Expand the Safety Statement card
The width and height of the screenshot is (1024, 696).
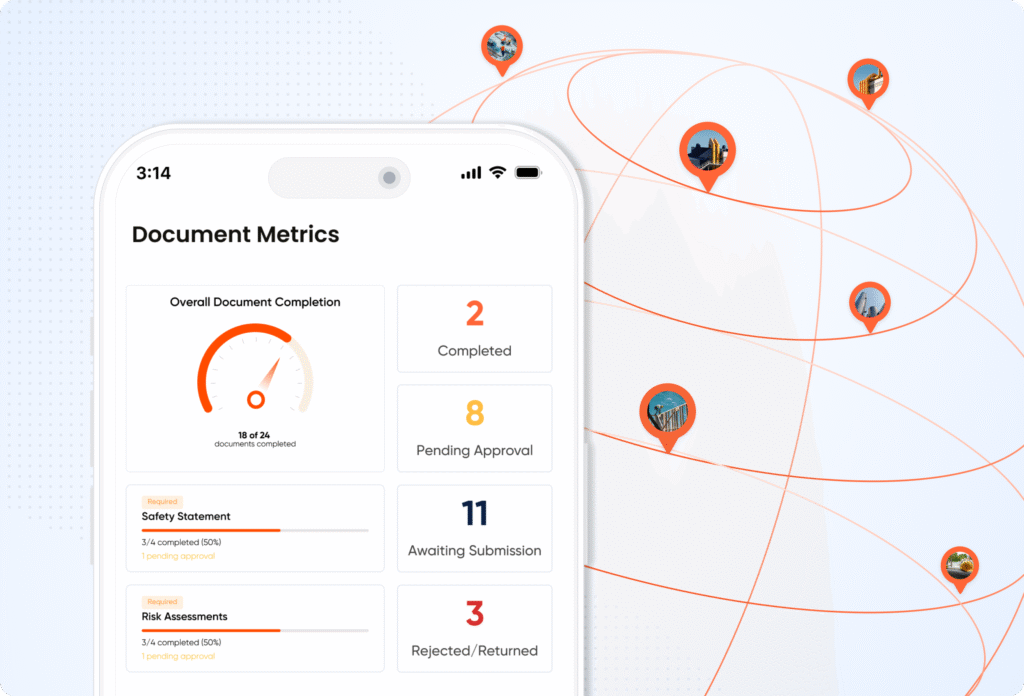tap(254, 528)
